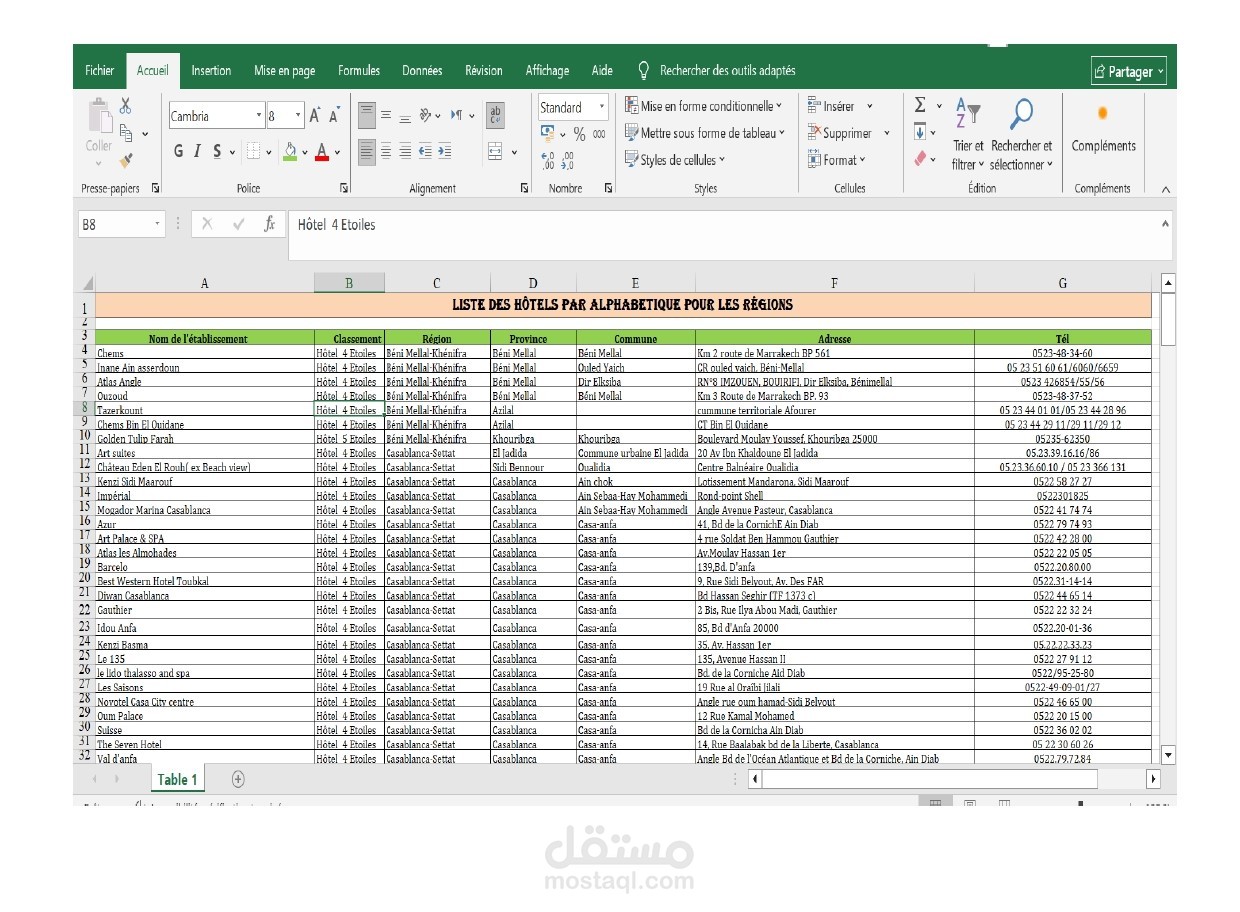Switch to the Données tab
Image resolution: width=1240 pixels, height=912 pixels.
[422, 71]
